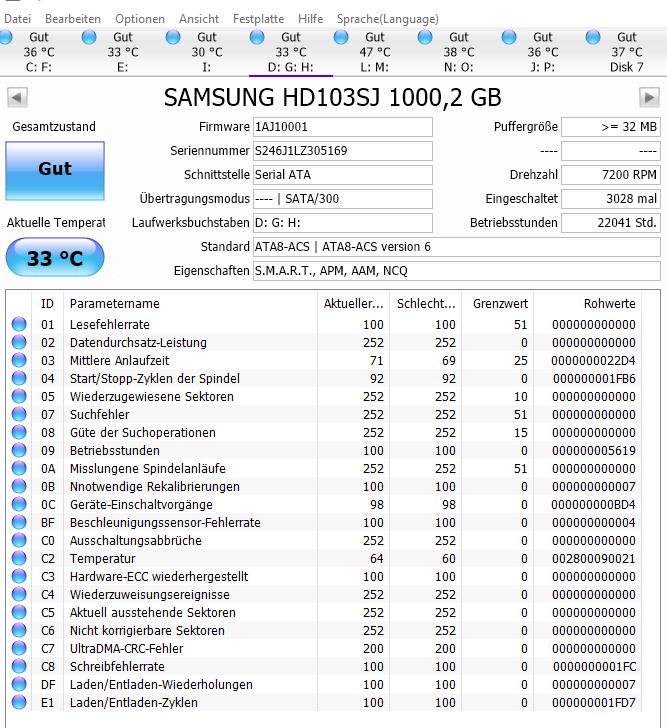Select the J: P: disk status orb
Viewport: 667px width, 728px height.
coord(509,37)
